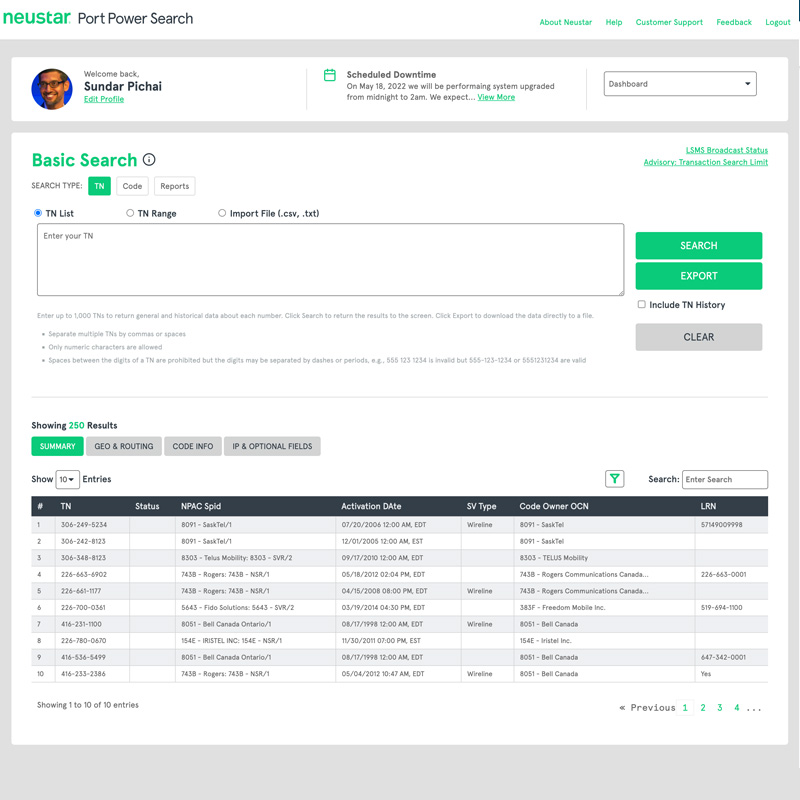The height and width of the screenshot is (800, 800).
Task: Go to page 2 of results
Action: tap(703, 708)
